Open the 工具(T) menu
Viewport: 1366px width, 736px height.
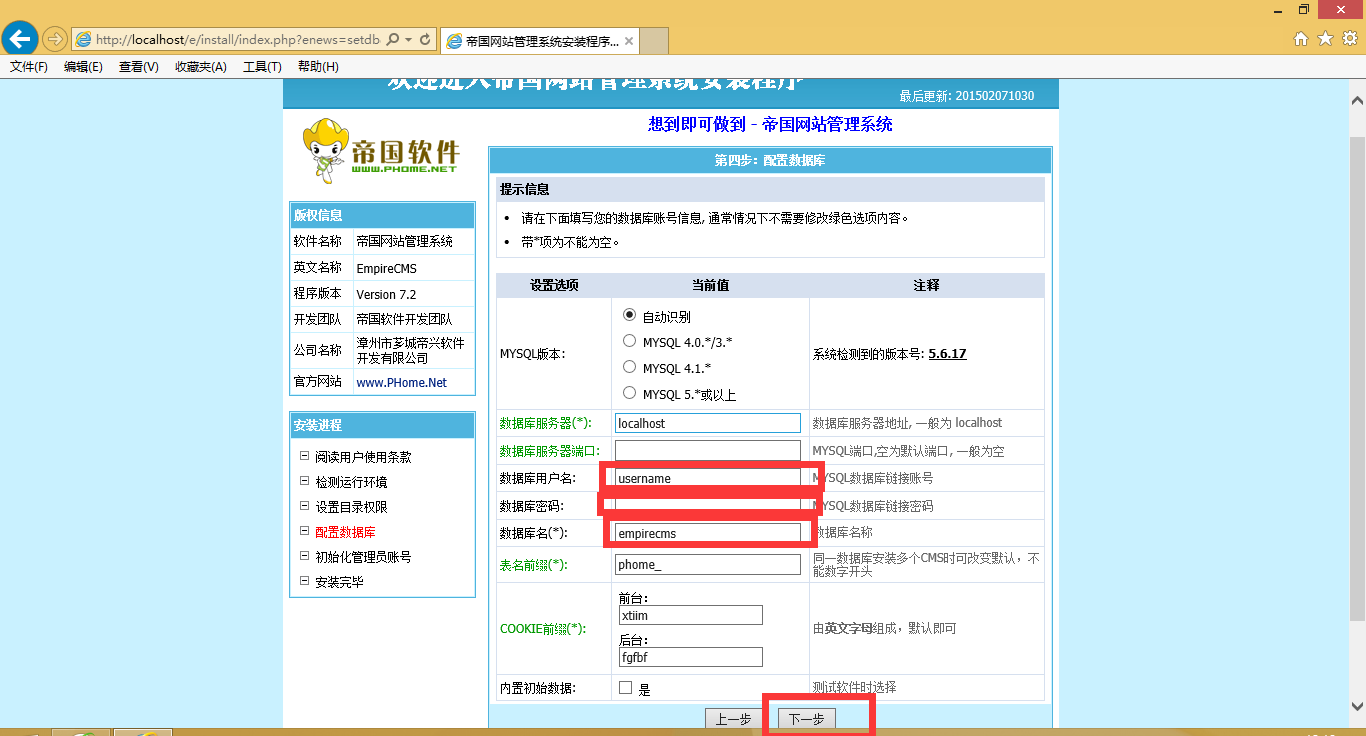tap(262, 67)
